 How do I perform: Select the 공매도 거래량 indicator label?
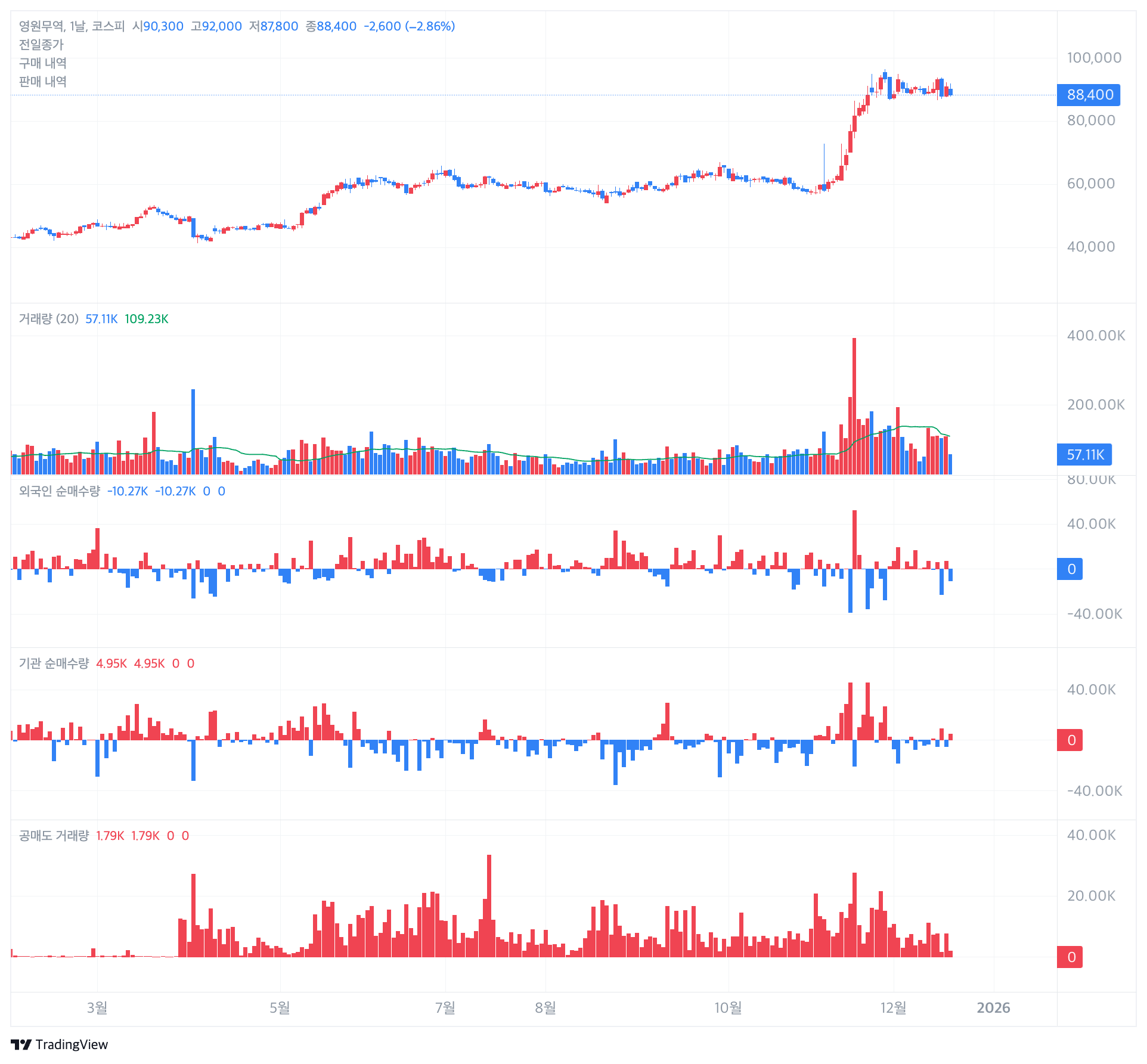pyautogui.click(x=54, y=836)
